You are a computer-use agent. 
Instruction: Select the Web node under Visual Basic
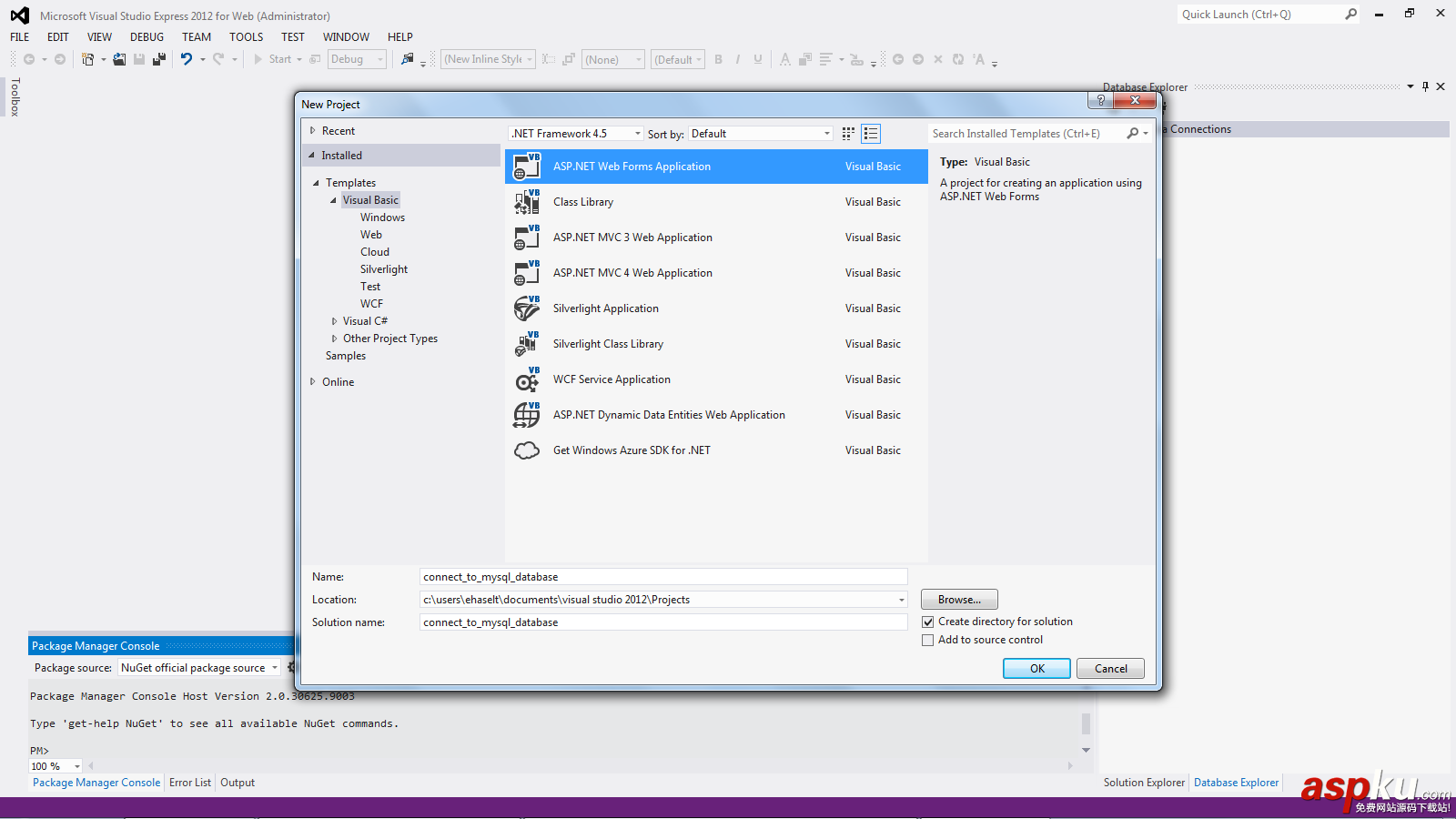pyautogui.click(x=371, y=235)
